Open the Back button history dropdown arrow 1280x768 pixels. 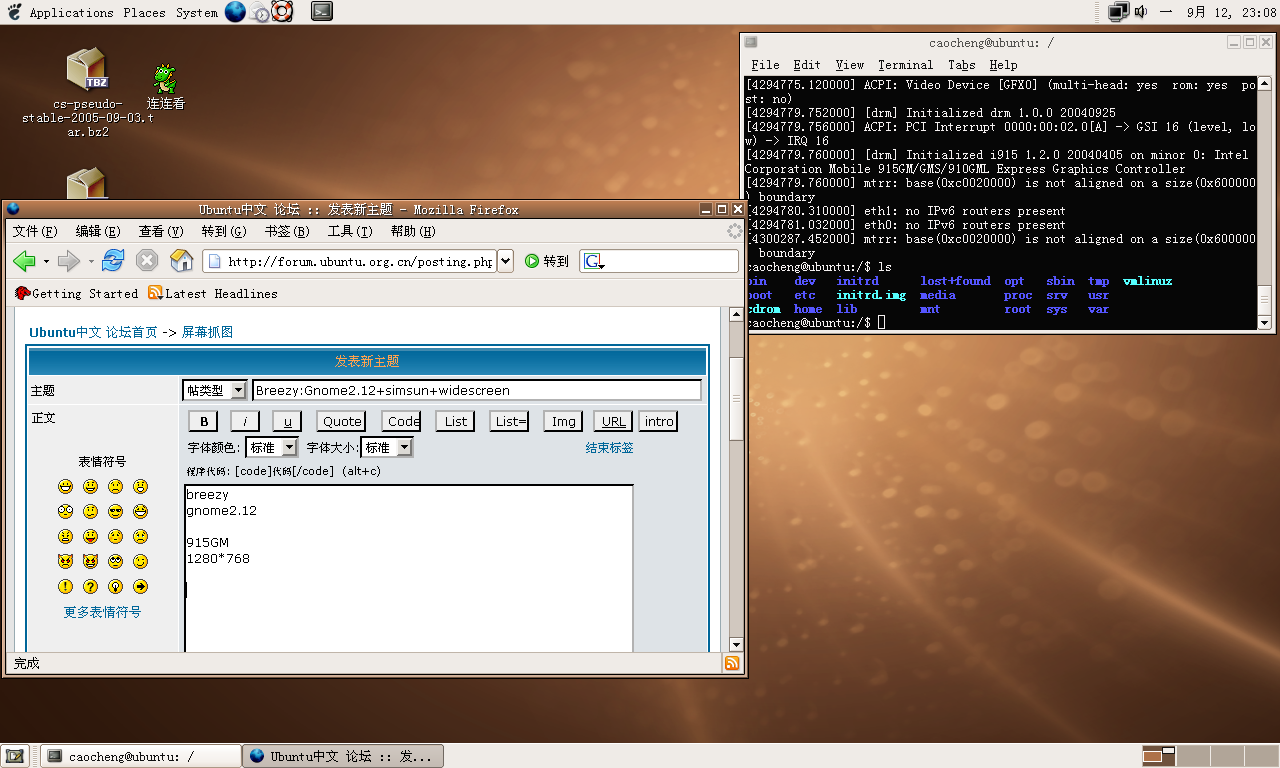coord(46,262)
